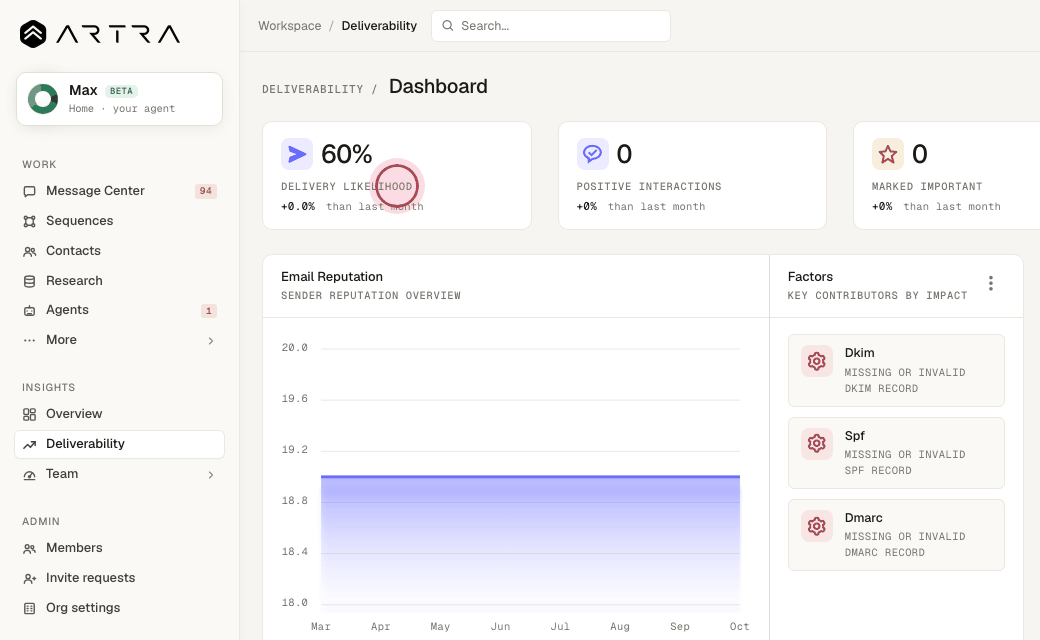The image size is (1040, 640).
Task: Select the Deliverability sidebar item
Action: 119,444
